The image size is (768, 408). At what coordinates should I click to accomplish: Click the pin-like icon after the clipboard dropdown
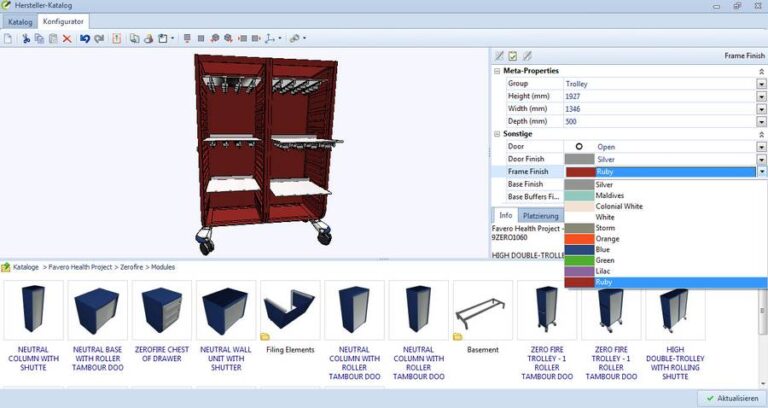click(x=187, y=38)
